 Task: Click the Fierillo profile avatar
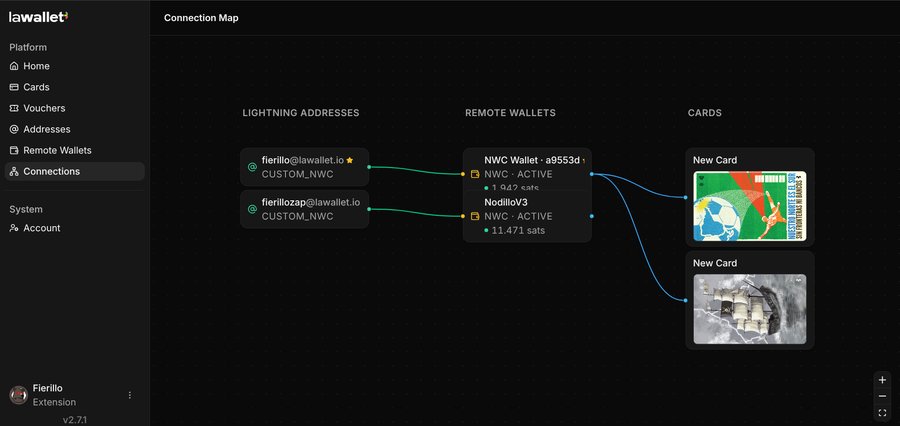pos(18,395)
